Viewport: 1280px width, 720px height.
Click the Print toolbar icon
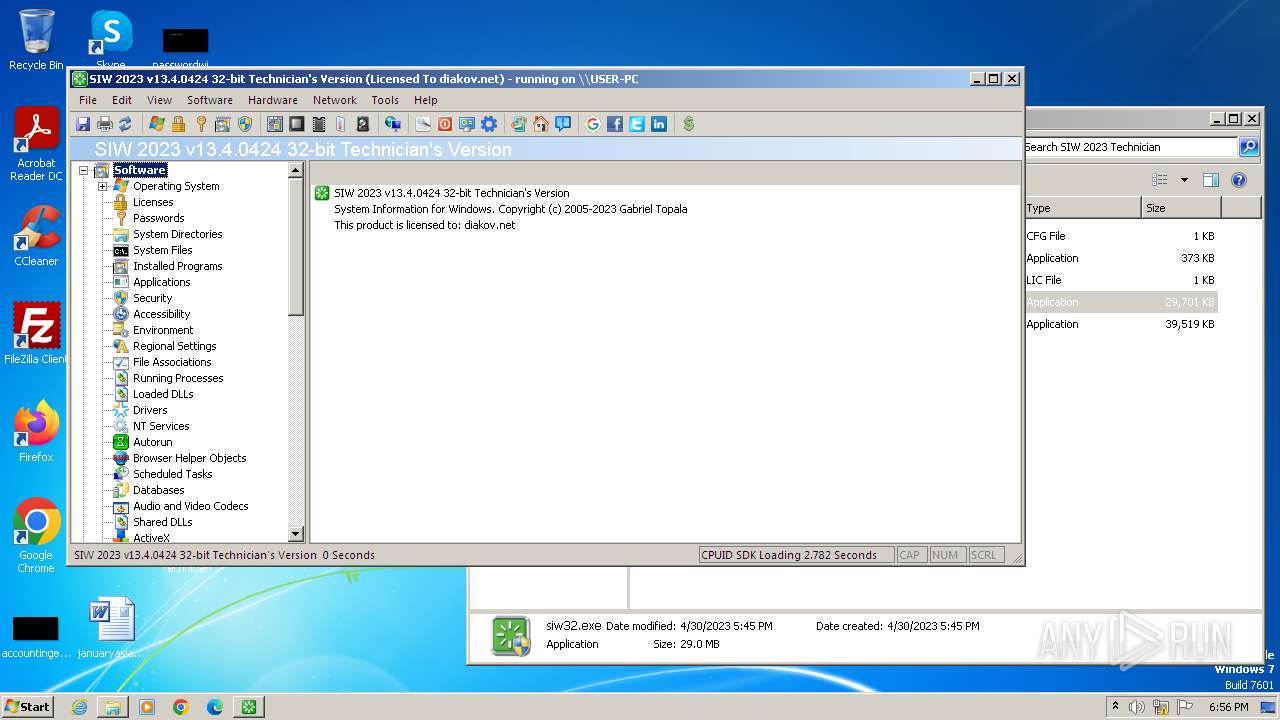[x=104, y=124]
